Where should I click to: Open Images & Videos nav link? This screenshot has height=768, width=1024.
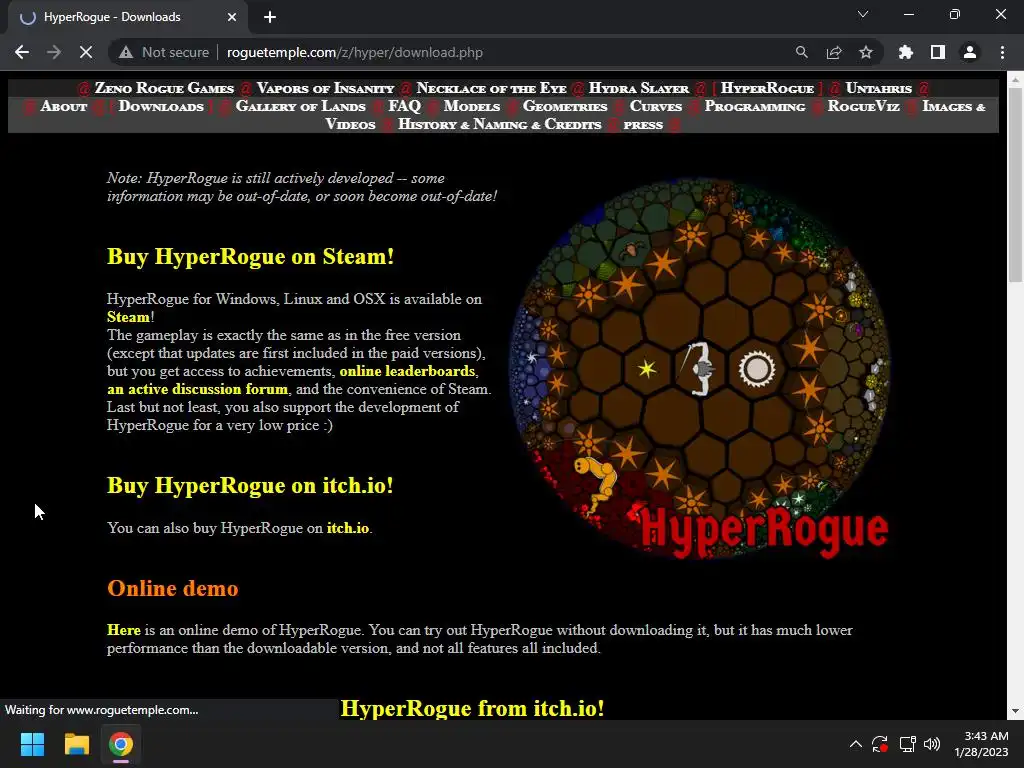coord(953,106)
